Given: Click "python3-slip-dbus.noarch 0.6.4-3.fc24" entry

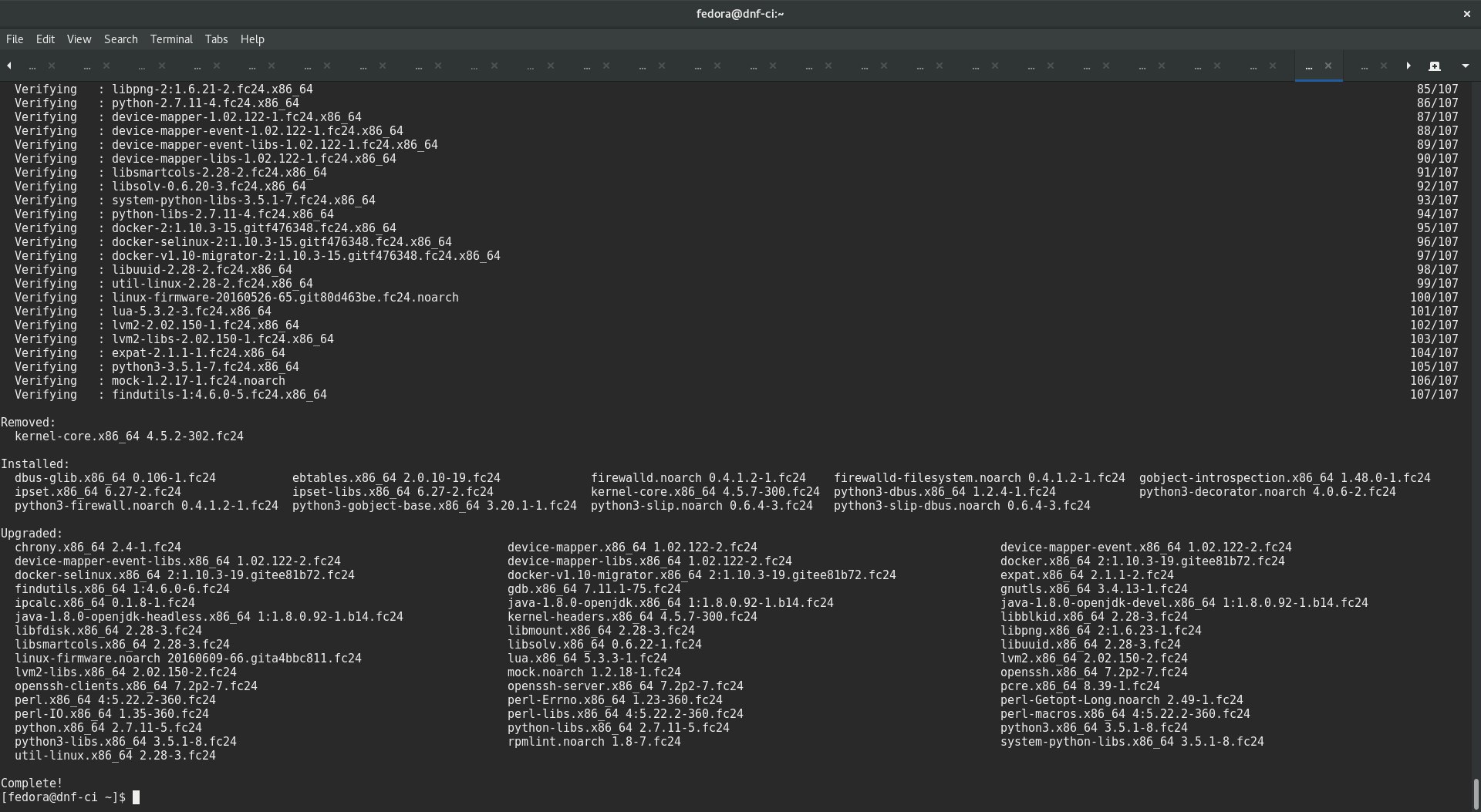Looking at the screenshot, I should point(962,506).
